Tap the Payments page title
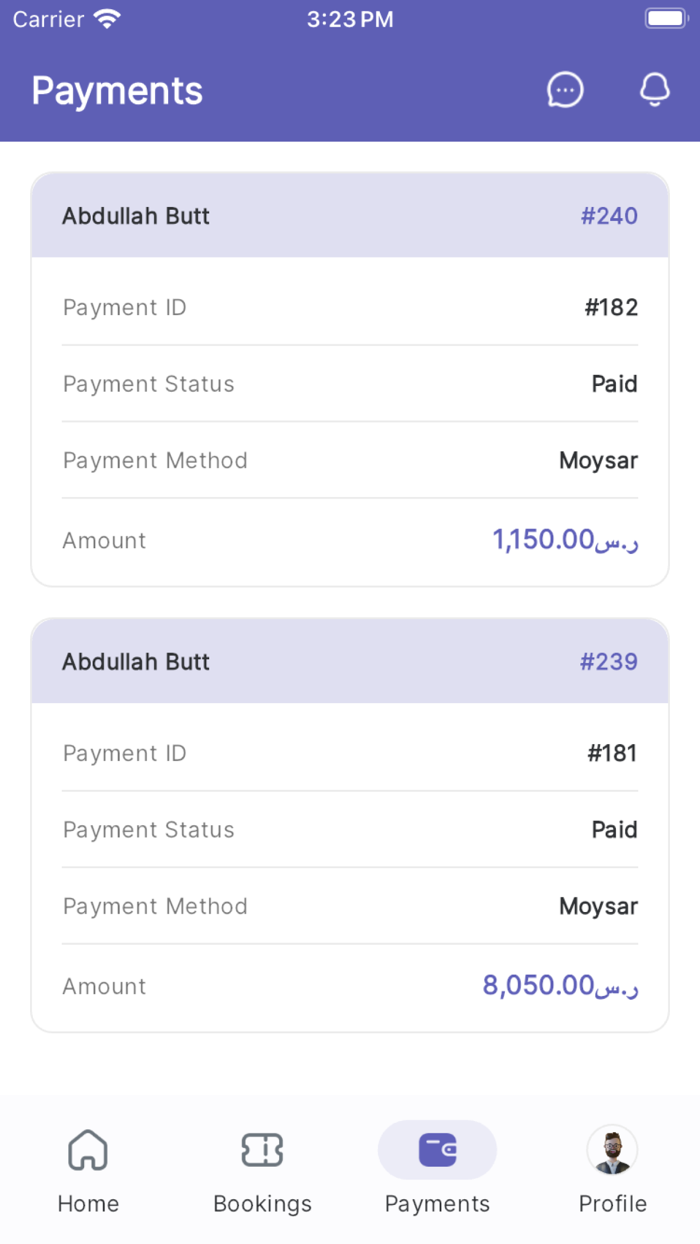Image resolution: width=700 pixels, height=1244 pixels. point(117,91)
